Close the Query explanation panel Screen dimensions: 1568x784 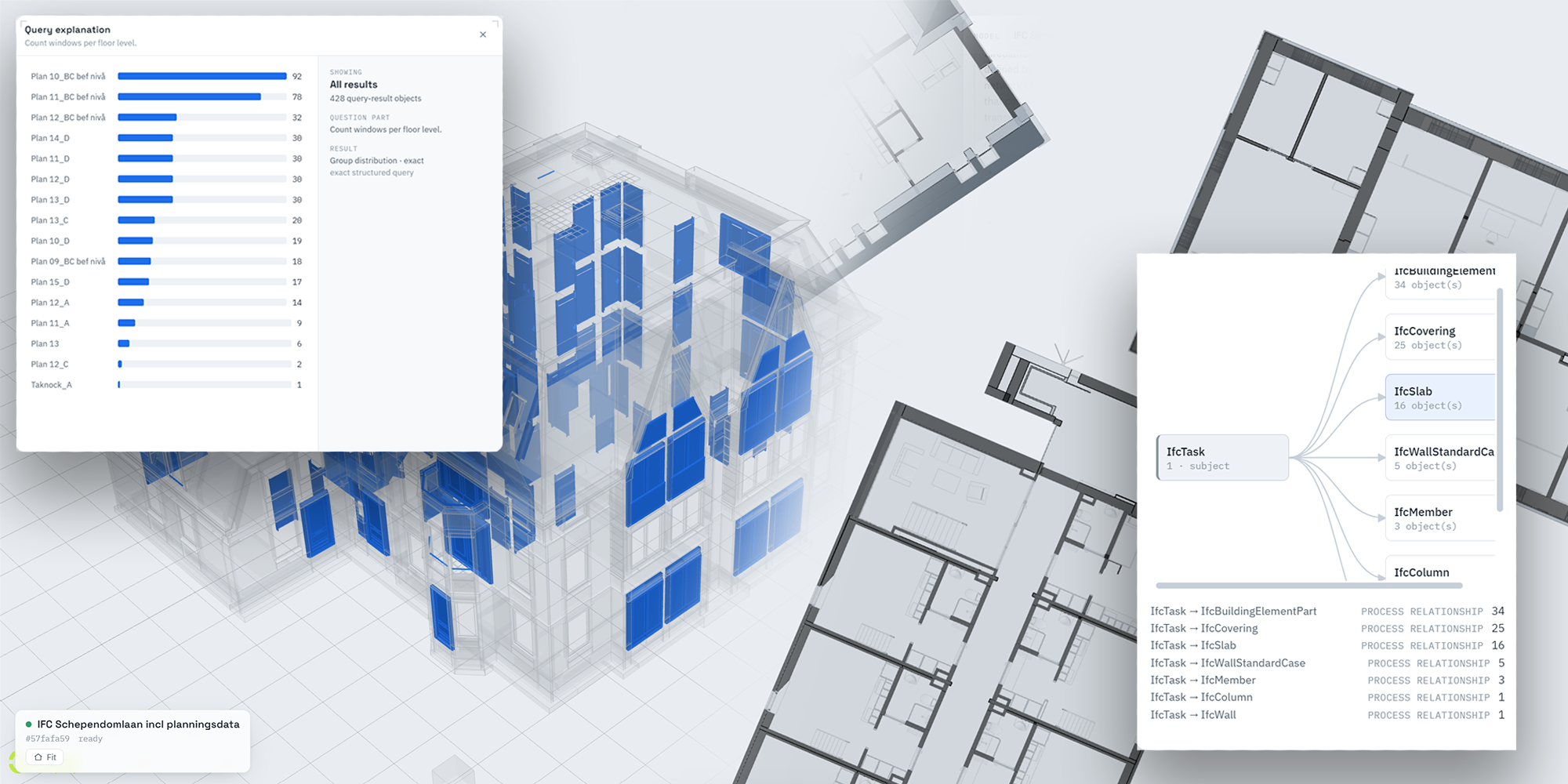click(483, 34)
